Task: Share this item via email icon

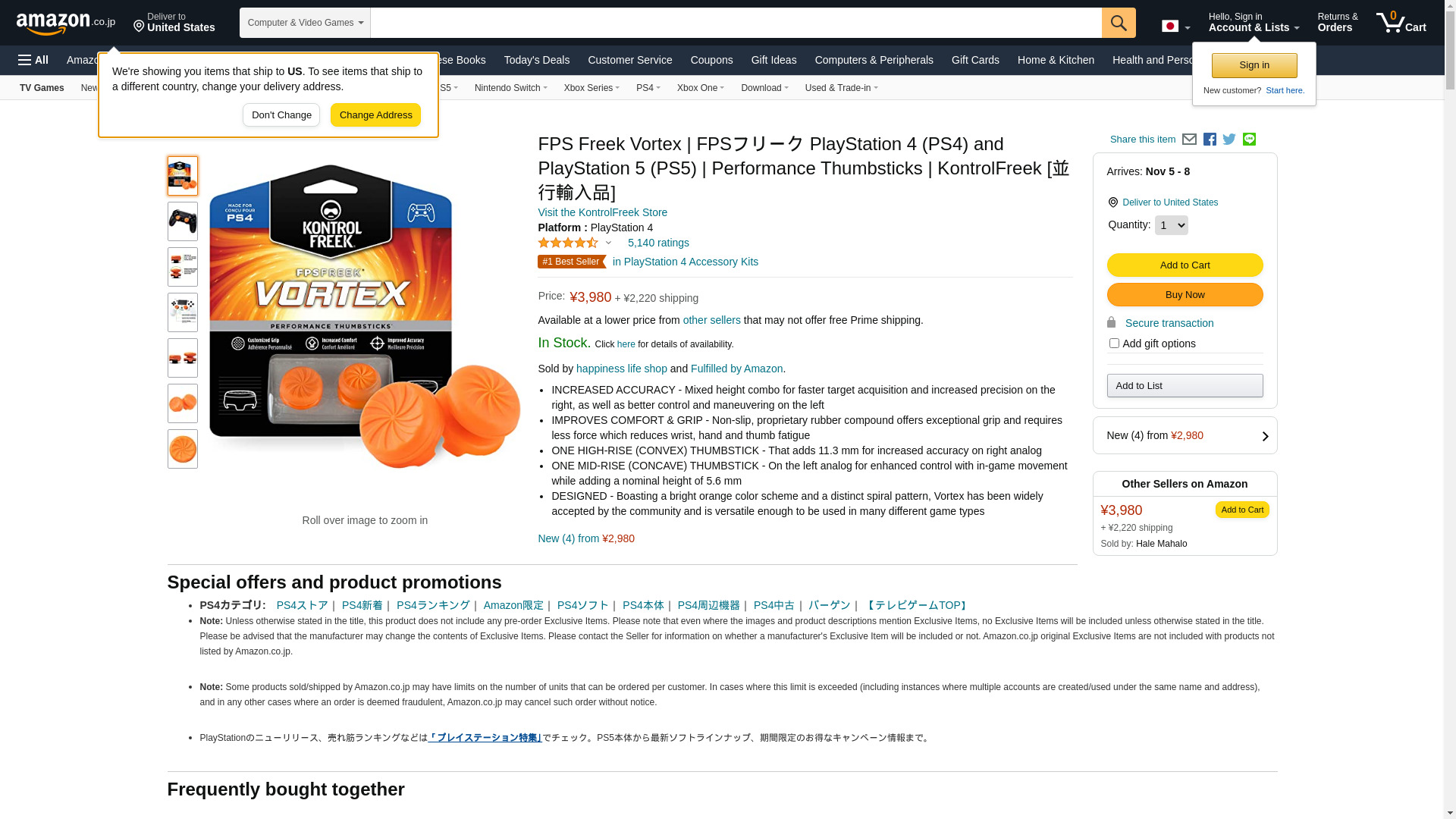Action: coord(1189,140)
